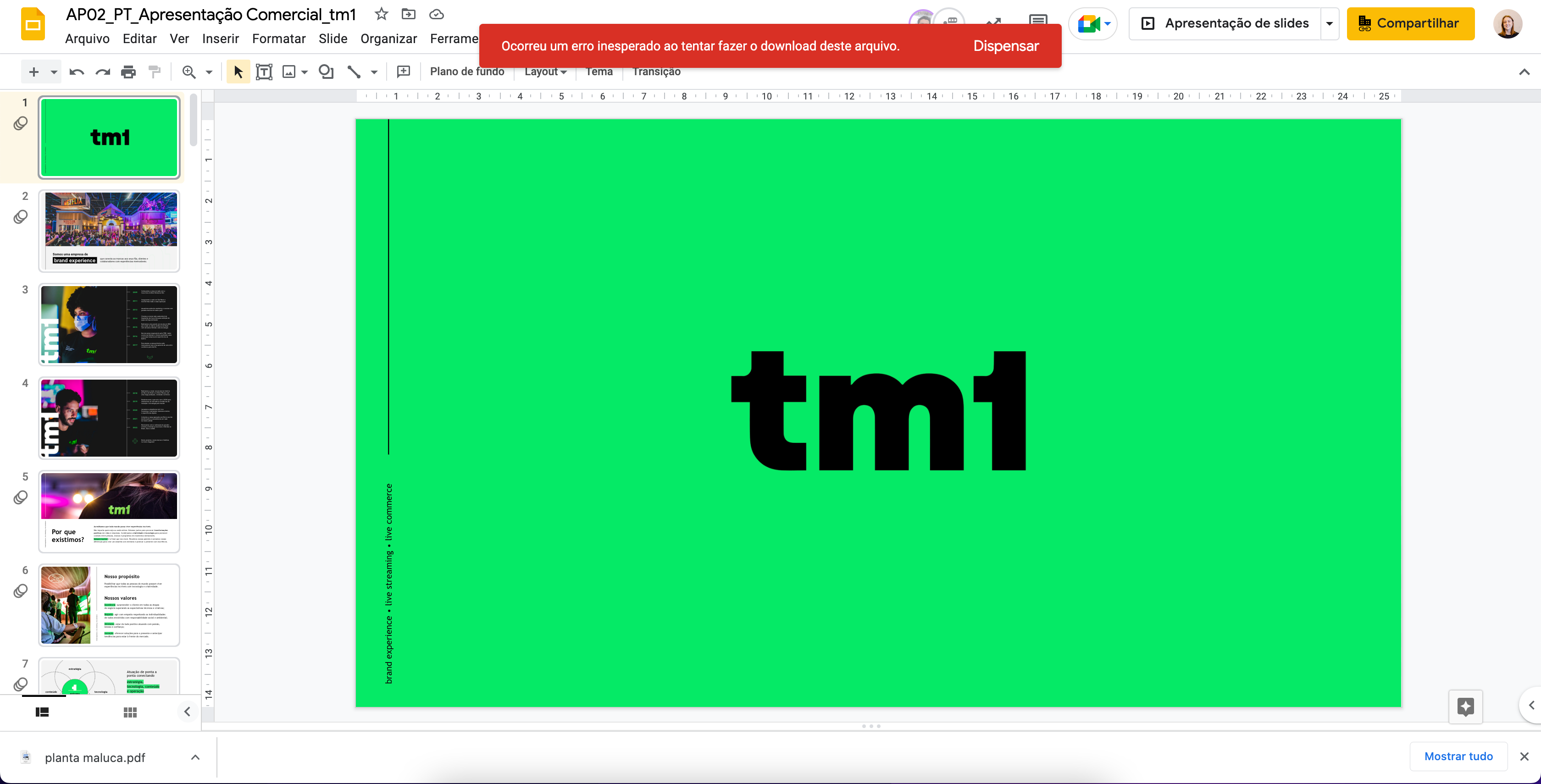Viewport: 1541px width, 784px height.
Task: Toggle grid view mode
Action: point(130,712)
